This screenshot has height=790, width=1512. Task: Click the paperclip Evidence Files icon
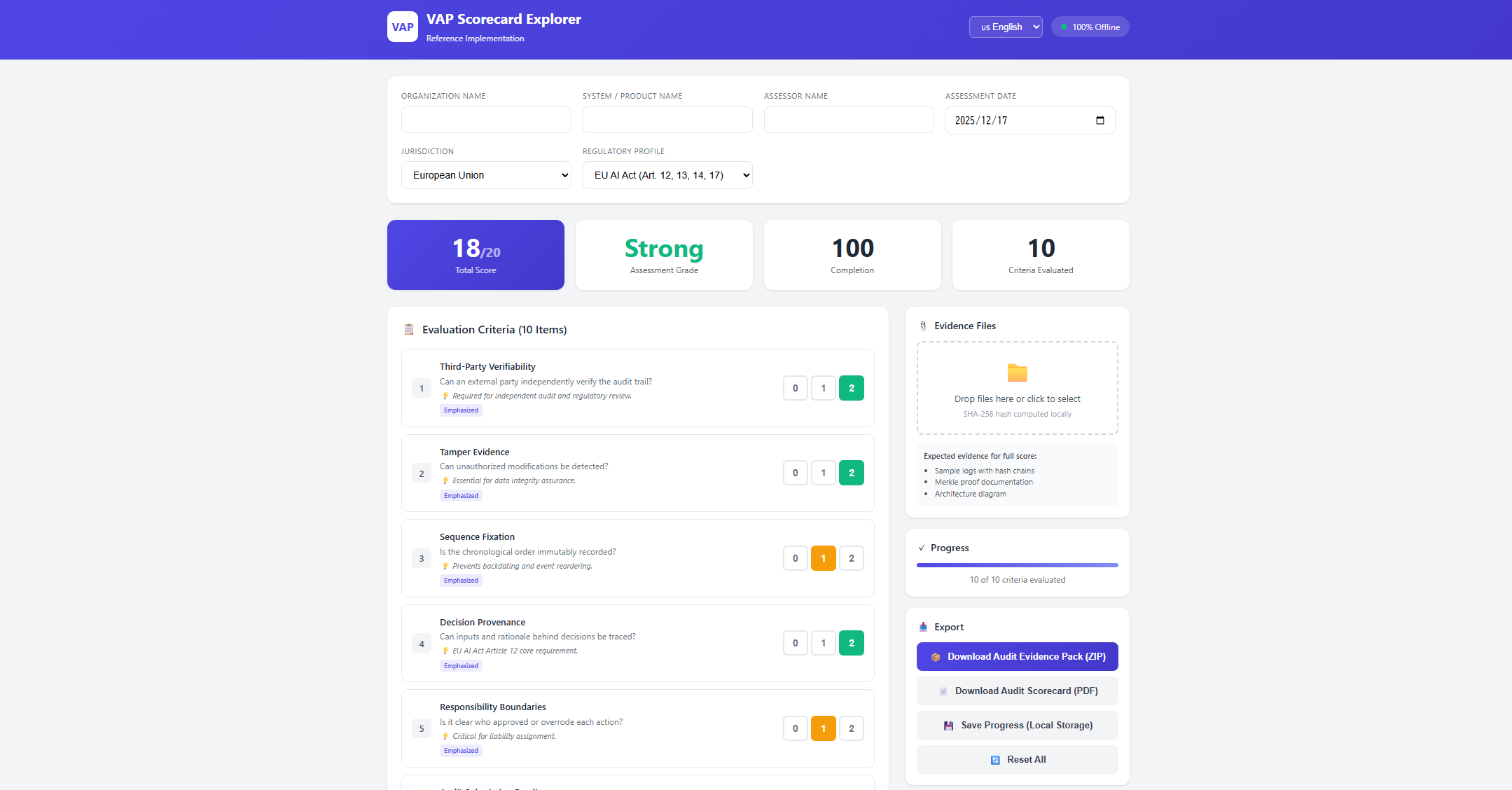tap(923, 326)
